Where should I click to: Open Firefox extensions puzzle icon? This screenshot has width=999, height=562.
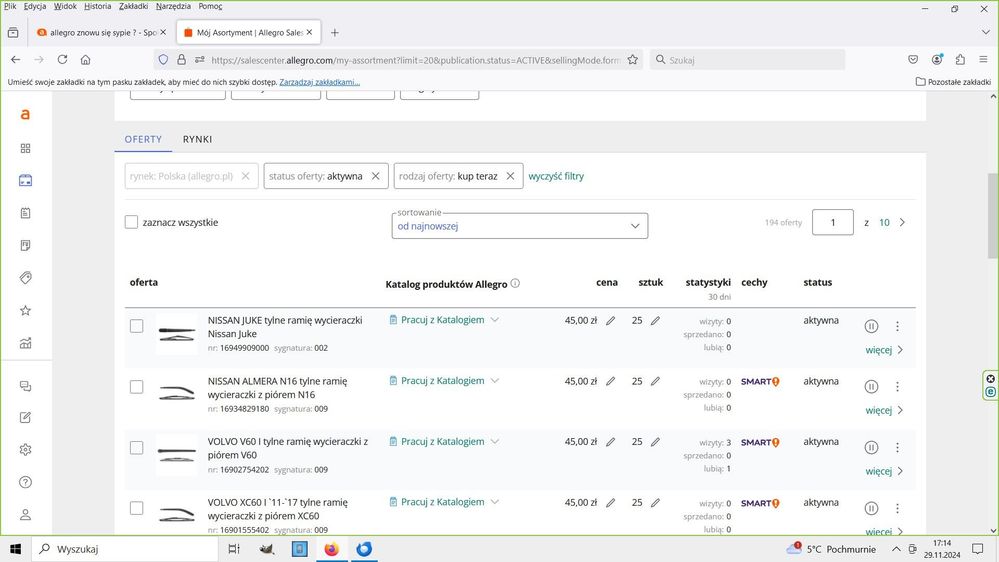point(960,59)
